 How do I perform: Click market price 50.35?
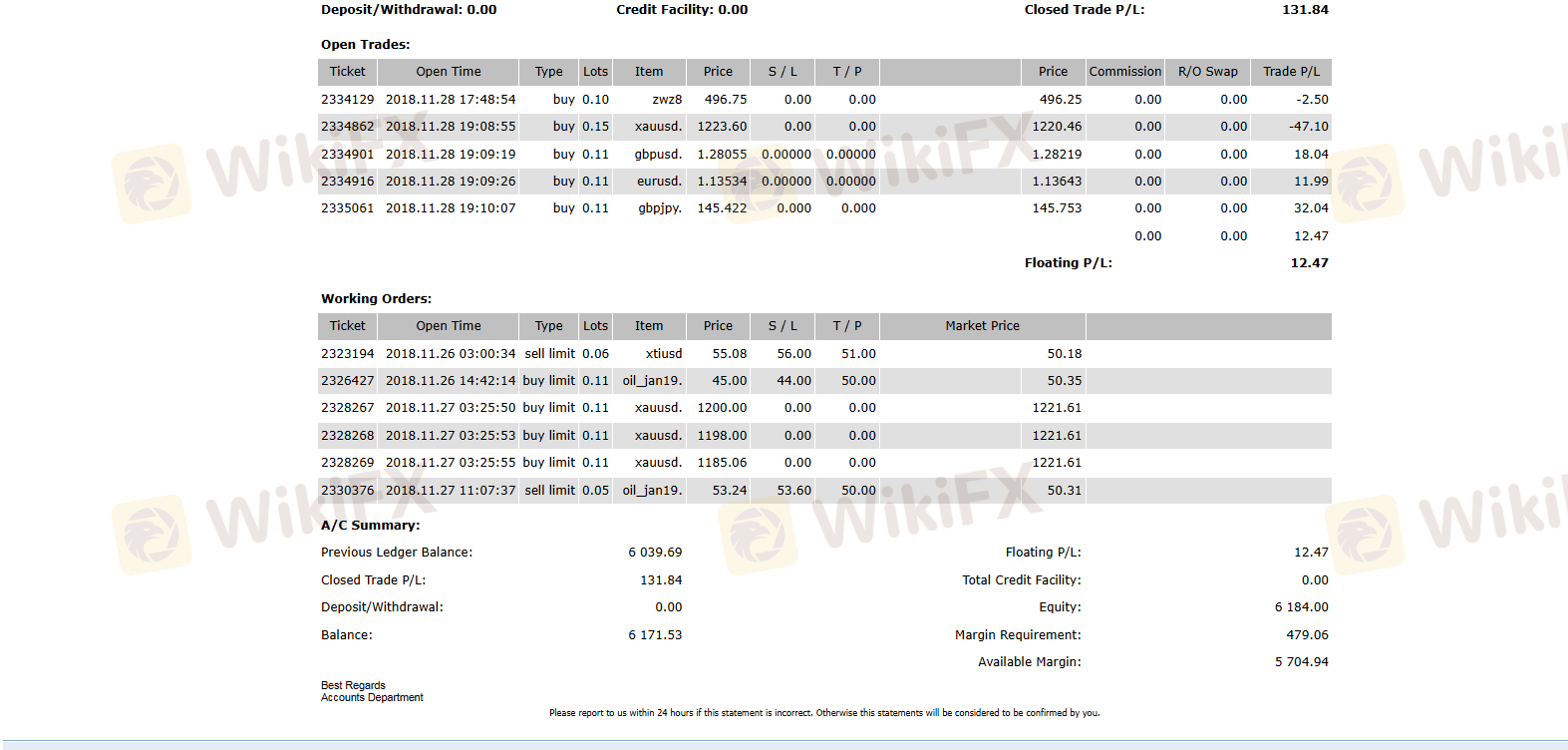[1065, 381]
